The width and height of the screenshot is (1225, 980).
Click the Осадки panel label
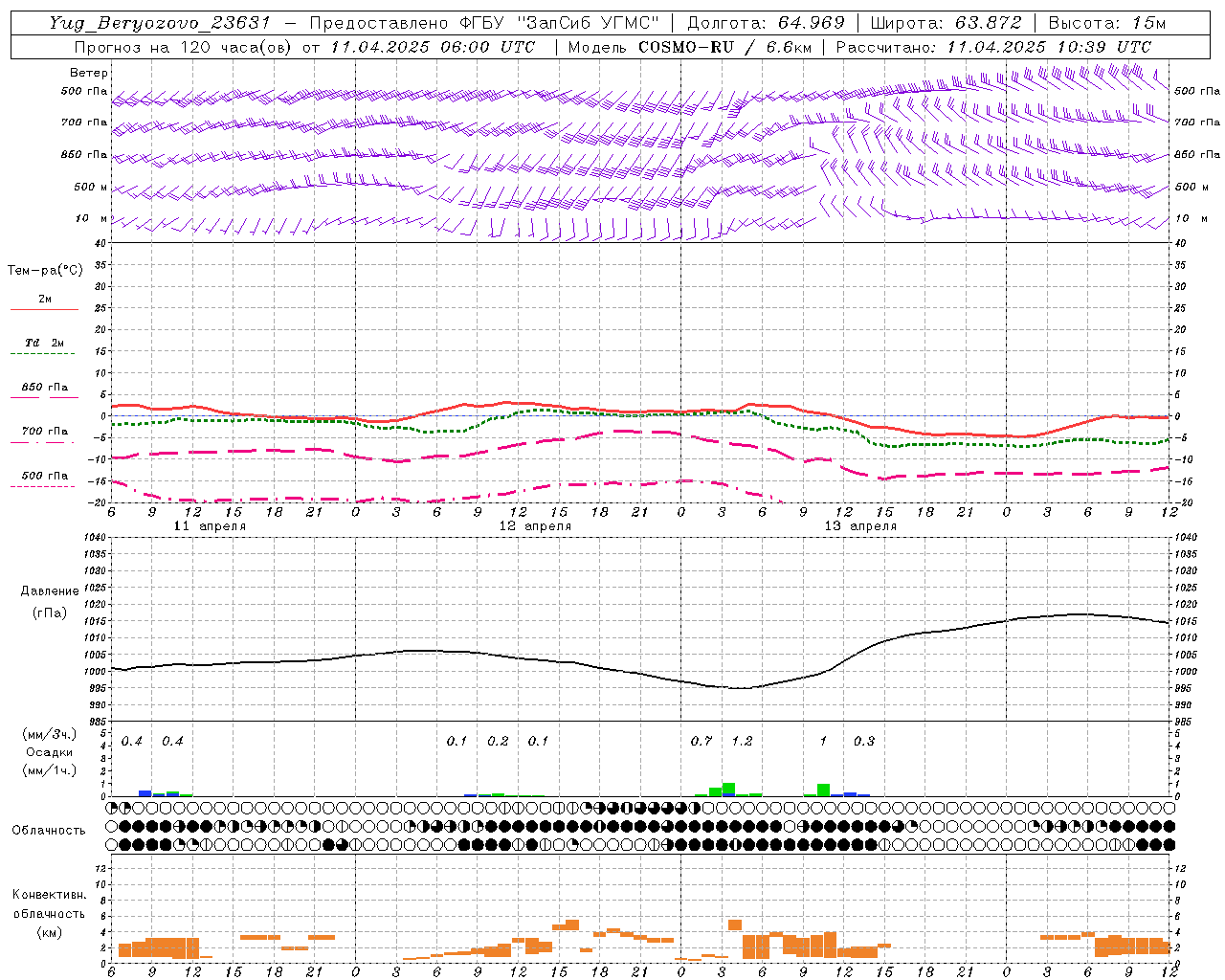[x=49, y=752]
